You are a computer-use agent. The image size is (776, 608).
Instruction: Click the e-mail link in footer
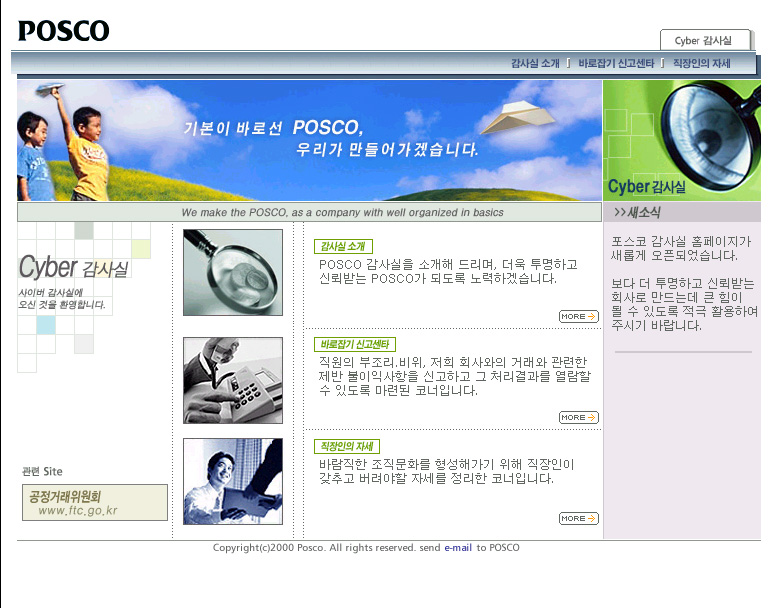coord(458,548)
